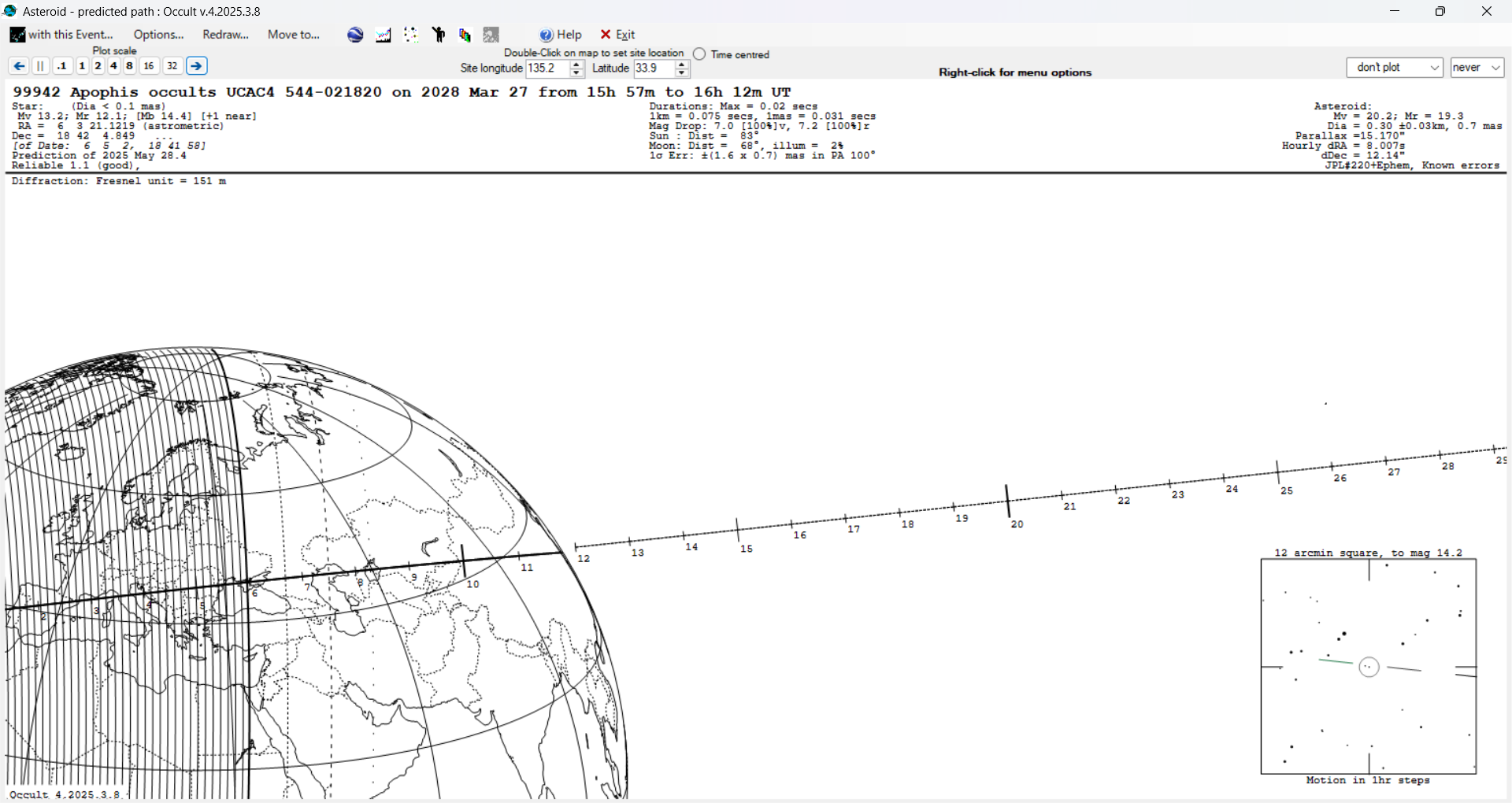The height and width of the screenshot is (803, 1512).
Task: Open the Help menu
Action: tap(561, 35)
